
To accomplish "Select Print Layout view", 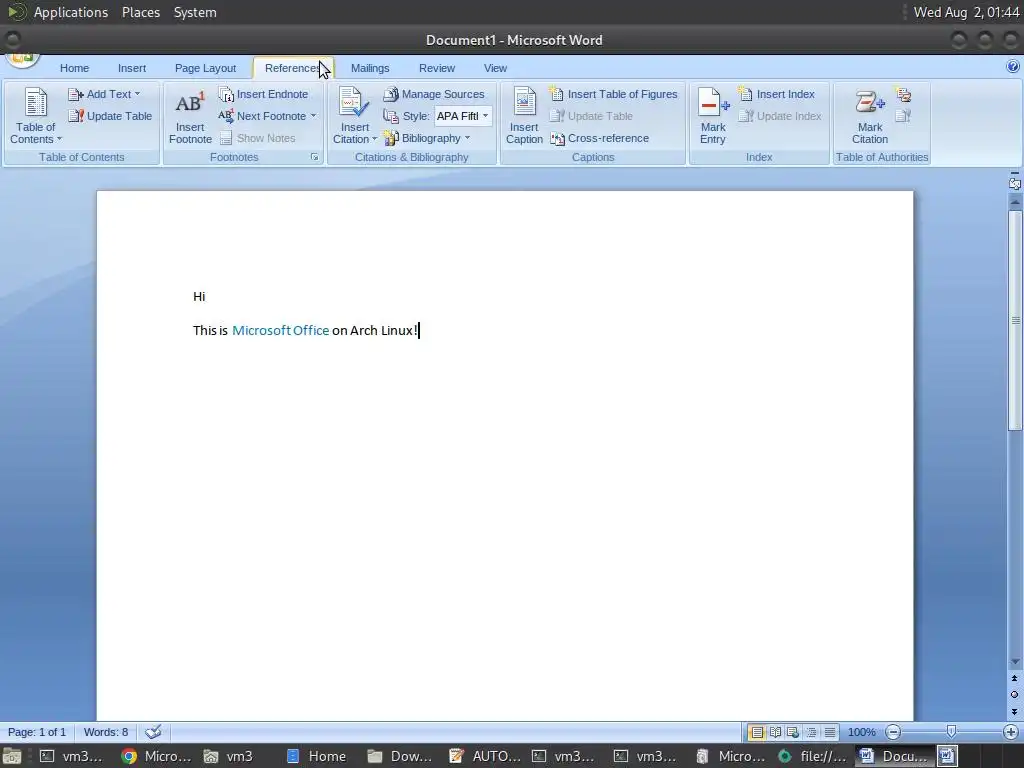I will (x=757, y=732).
